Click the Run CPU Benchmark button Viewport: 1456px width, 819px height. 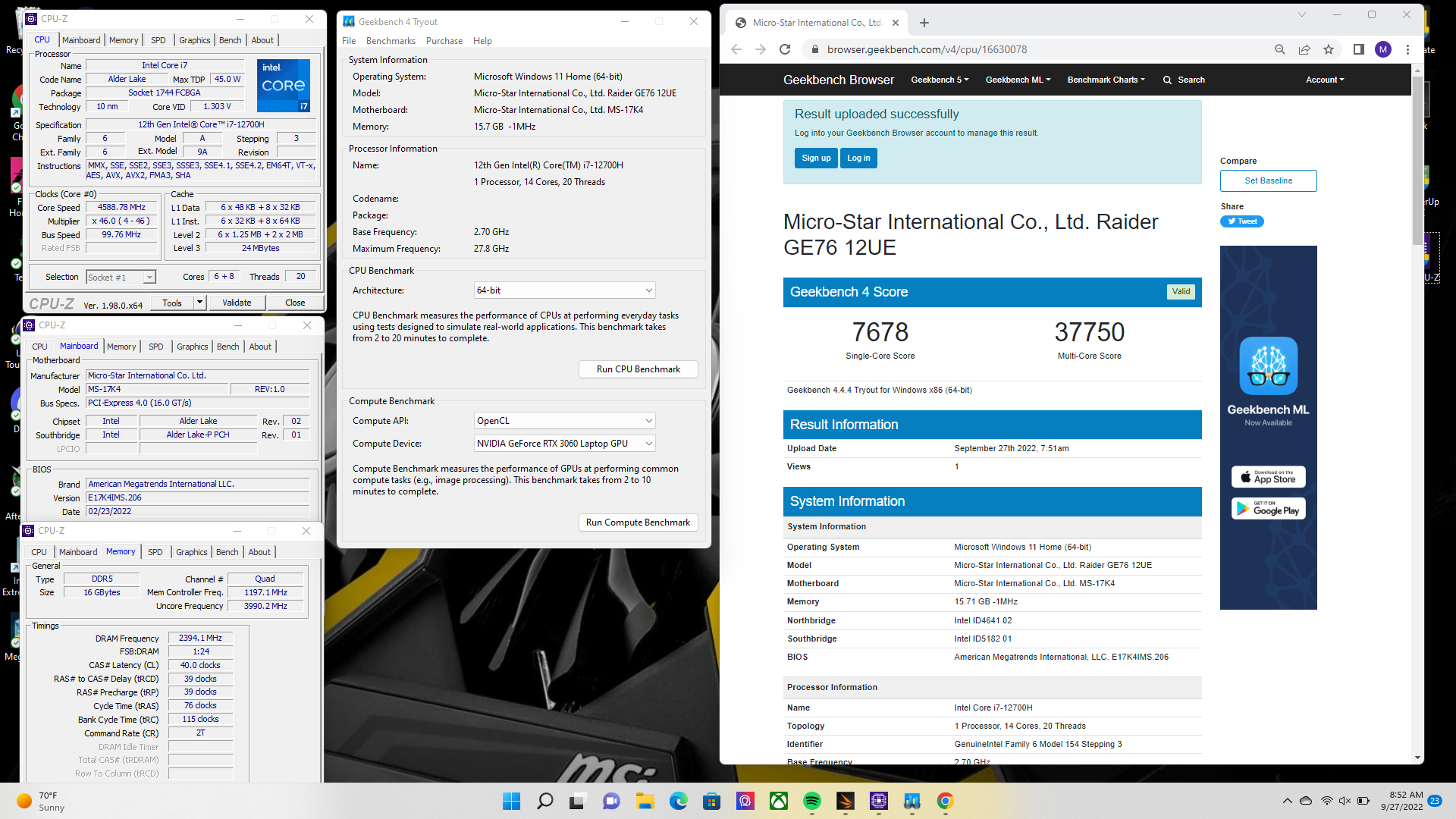point(638,369)
